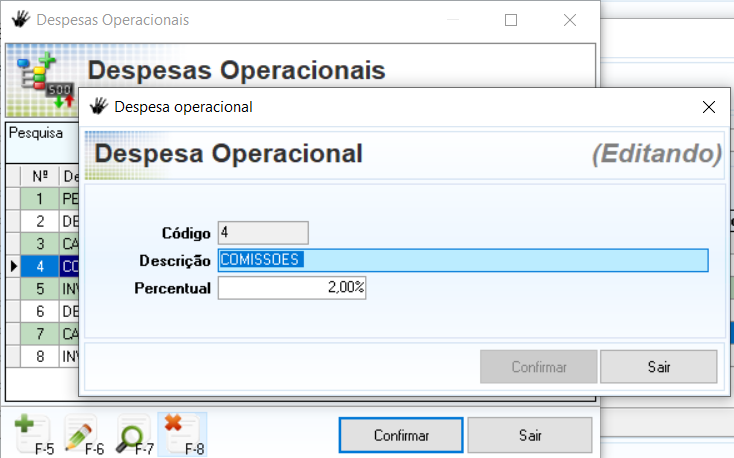This screenshot has height=458, width=734.
Task: Click hand icon in Despesa operacional title bar
Action: pyautogui.click(x=98, y=106)
